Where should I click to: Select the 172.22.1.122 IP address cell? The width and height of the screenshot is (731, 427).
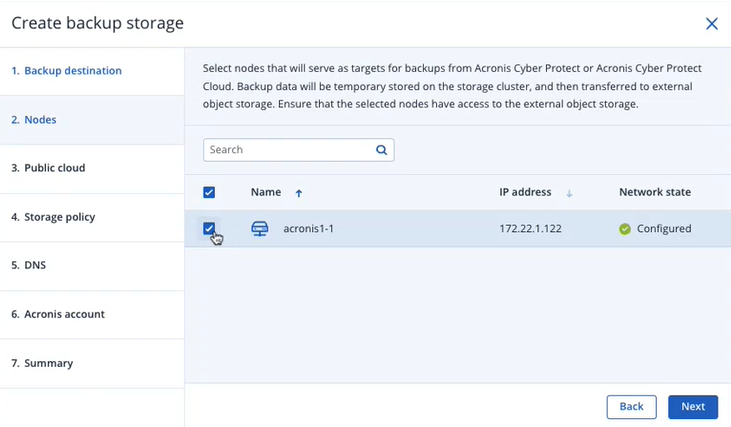[x=530, y=229]
